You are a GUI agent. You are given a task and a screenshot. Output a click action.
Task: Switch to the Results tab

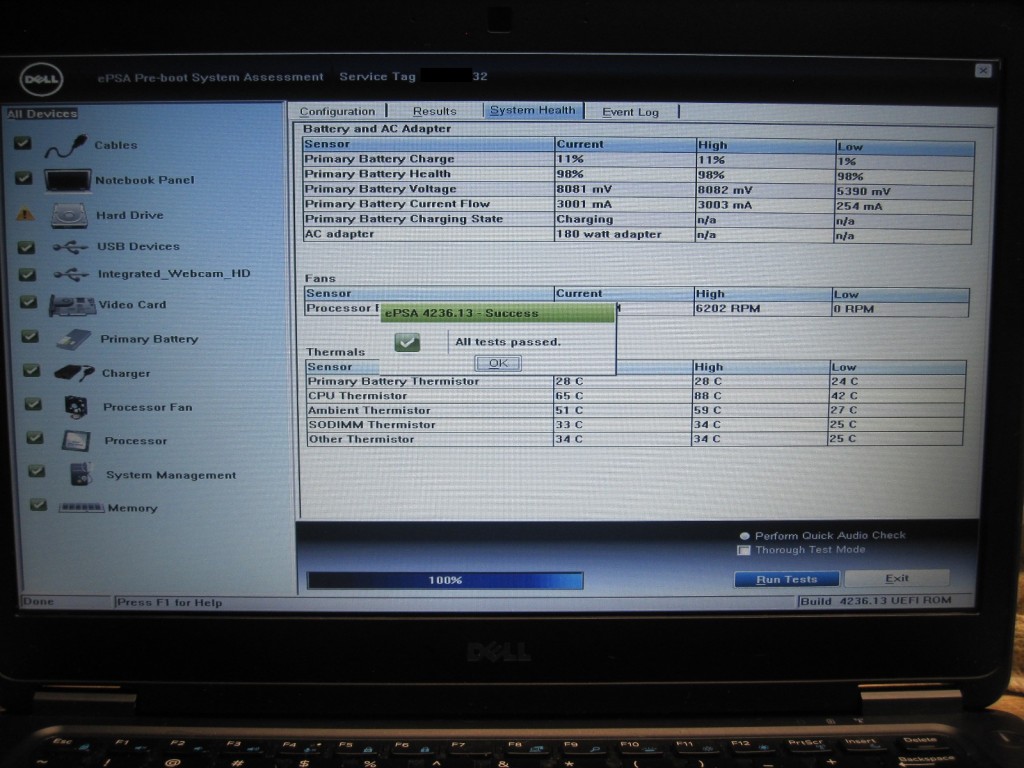coord(434,111)
